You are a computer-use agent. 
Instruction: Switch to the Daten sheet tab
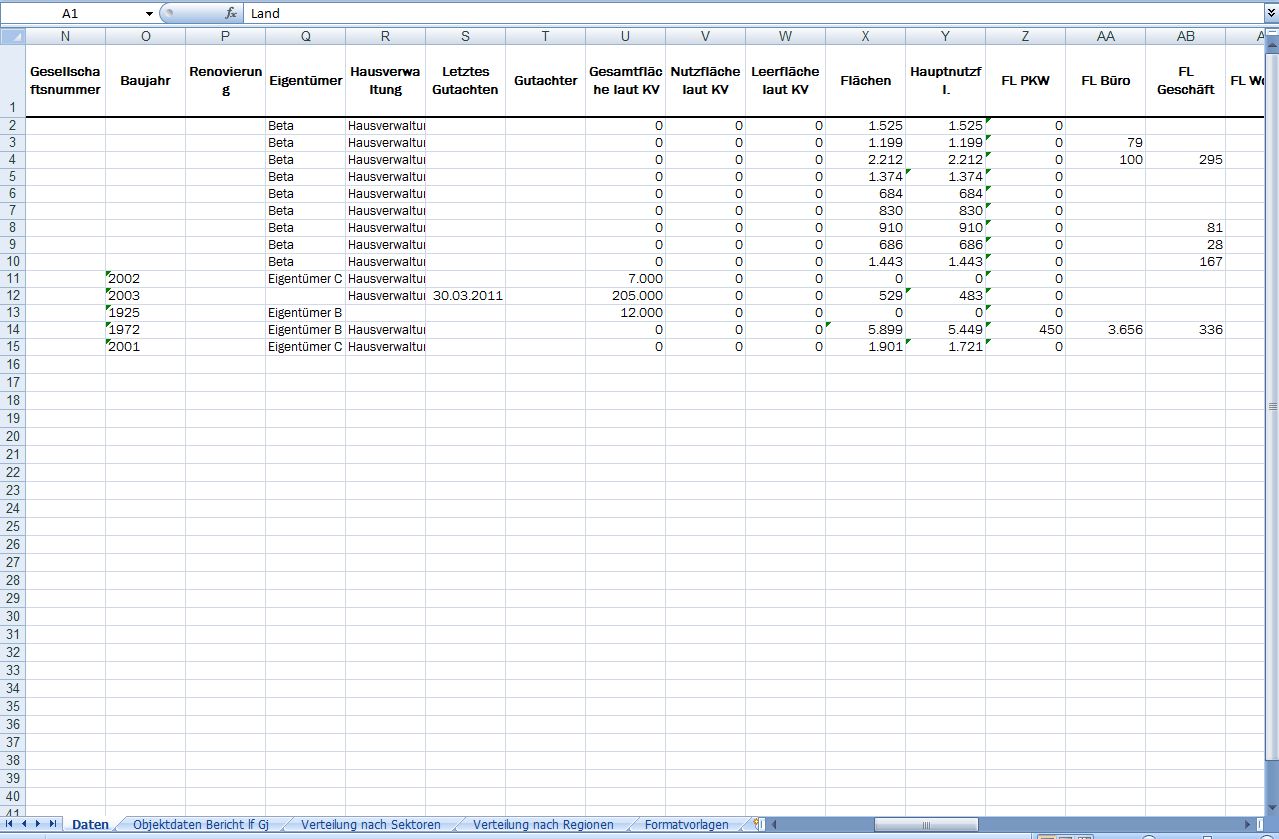[x=90, y=825]
